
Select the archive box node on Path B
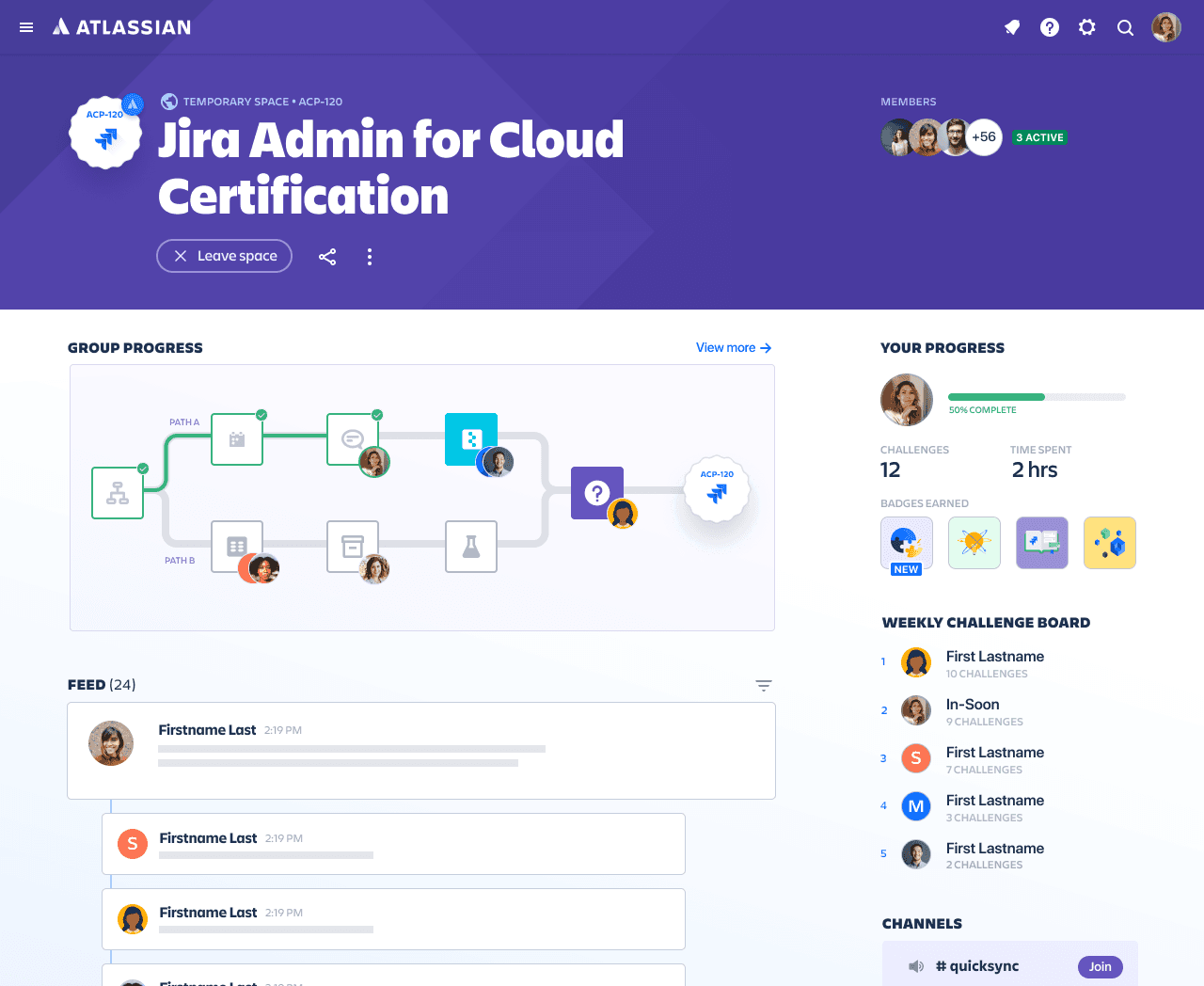pyautogui.click(x=353, y=547)
